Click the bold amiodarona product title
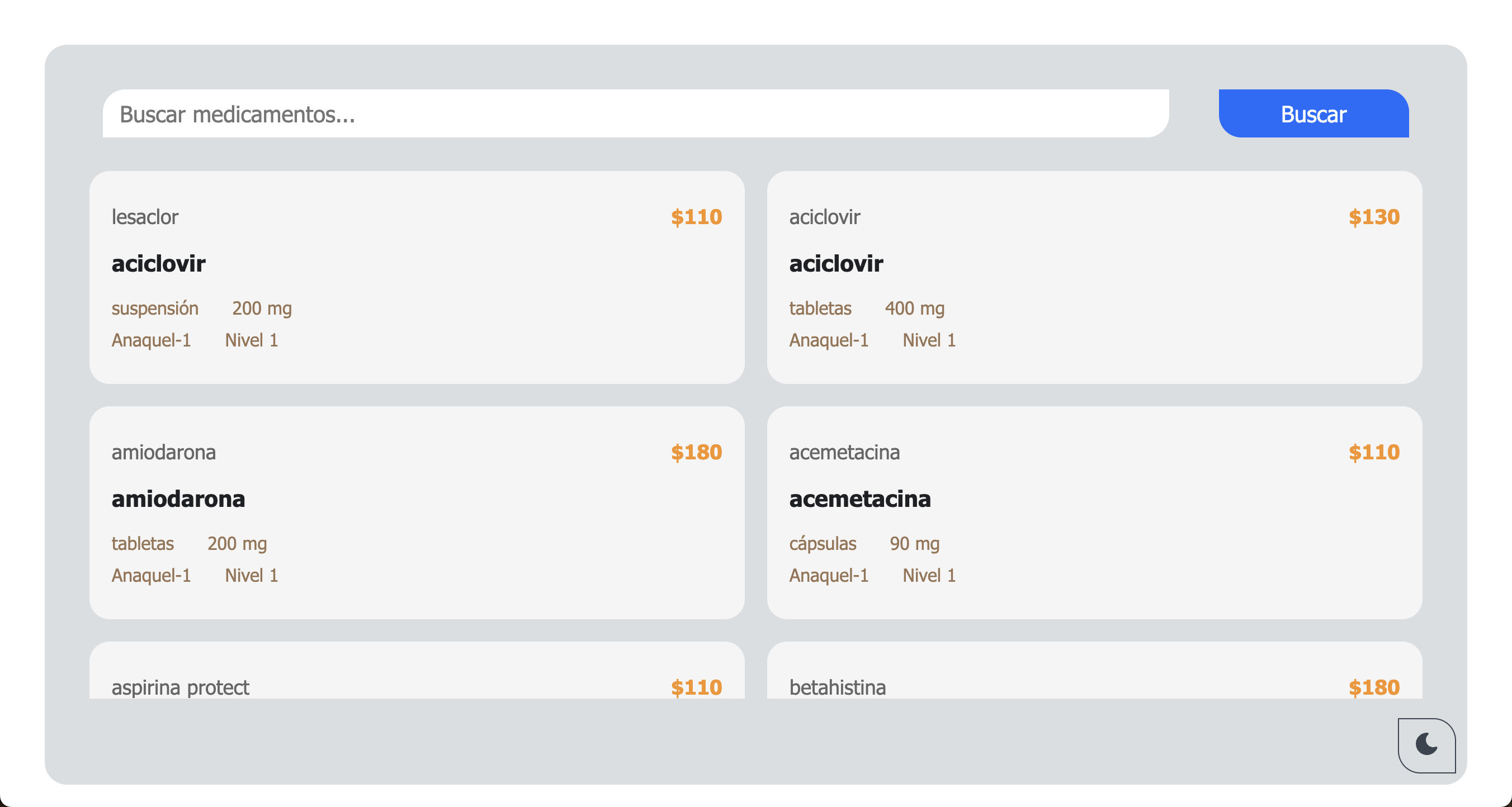1512x807 pixels. tap(178, 499)
